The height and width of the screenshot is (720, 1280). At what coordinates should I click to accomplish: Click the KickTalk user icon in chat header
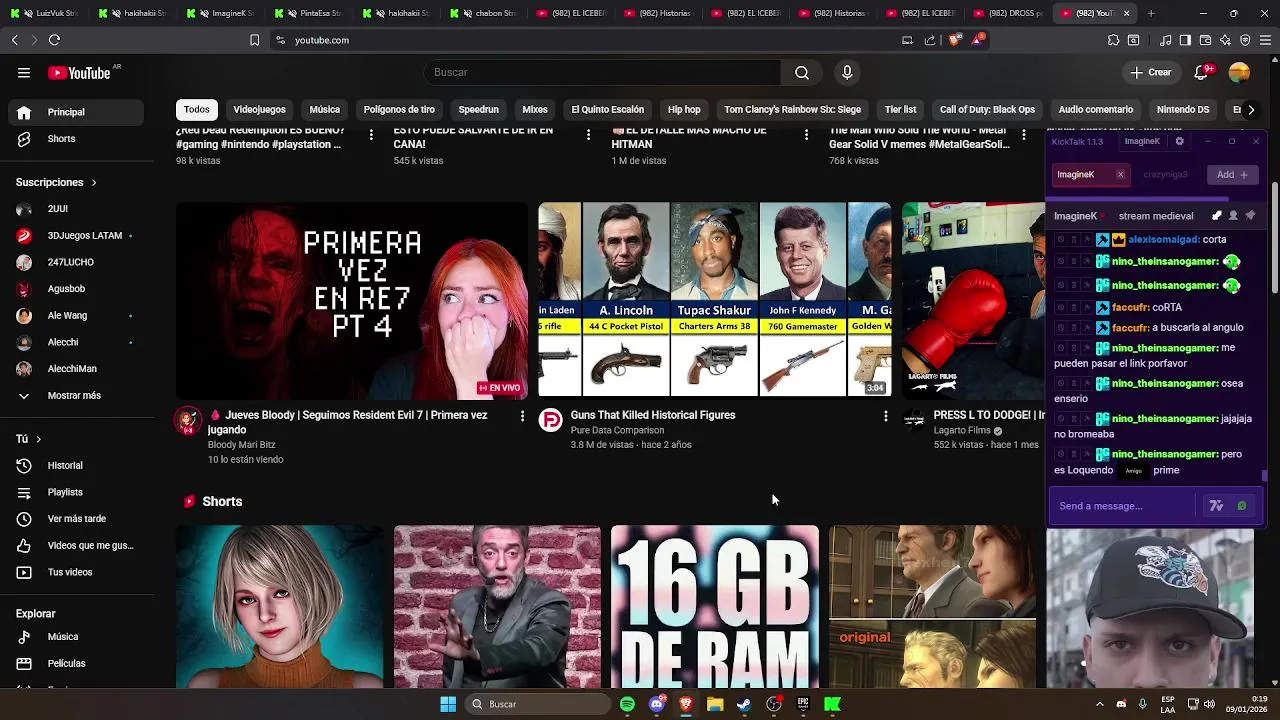point(1233,215)
